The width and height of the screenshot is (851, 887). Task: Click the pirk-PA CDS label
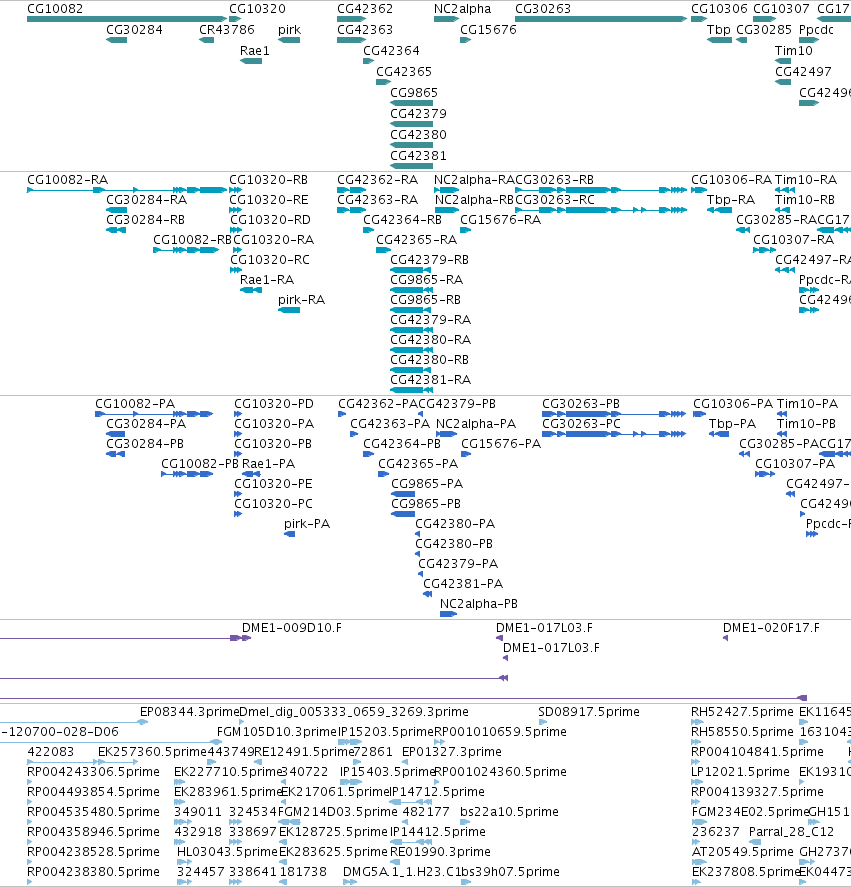(307, 524)
